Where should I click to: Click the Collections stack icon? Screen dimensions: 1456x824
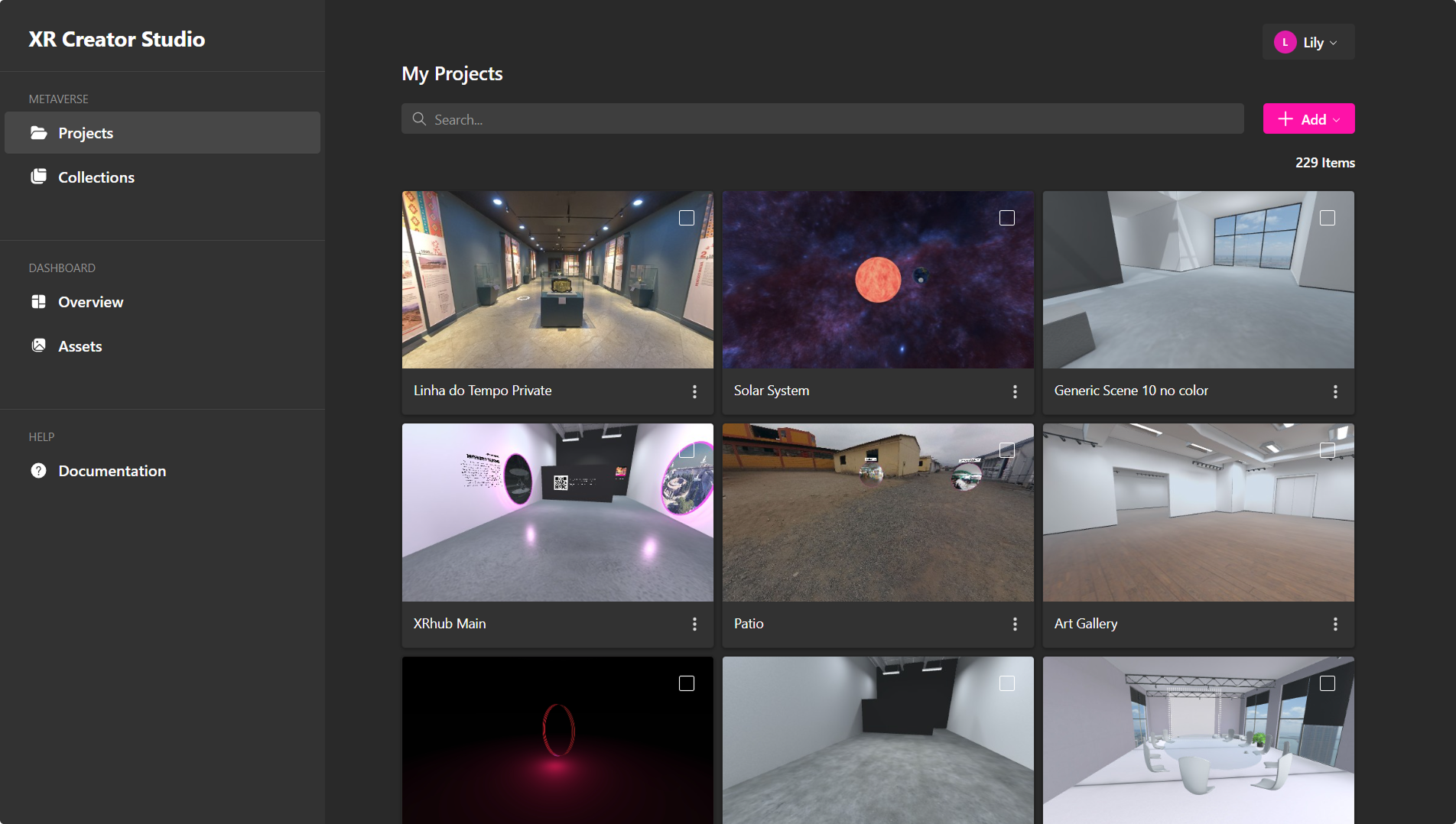pyautogui.click(x=38, y=177)
